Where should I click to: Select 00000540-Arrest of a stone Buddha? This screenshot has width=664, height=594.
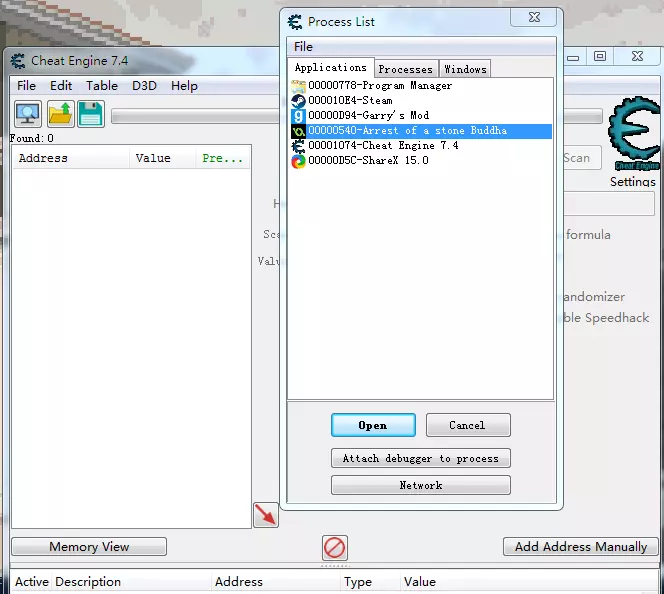point(421,131)
